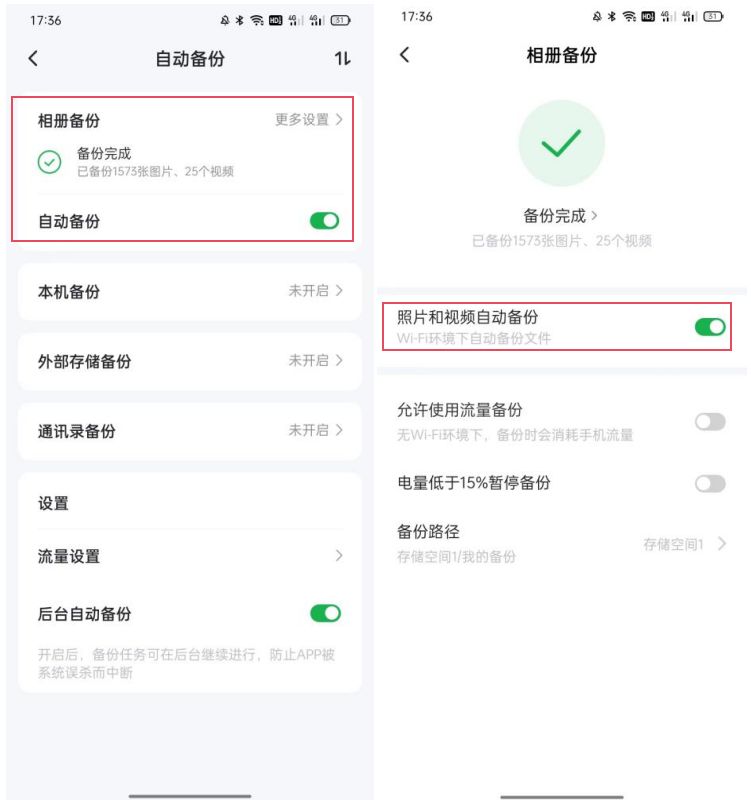The image size is (751, 802).
Task: Open 更多设置 for album backup
Action: pos(309,120)
